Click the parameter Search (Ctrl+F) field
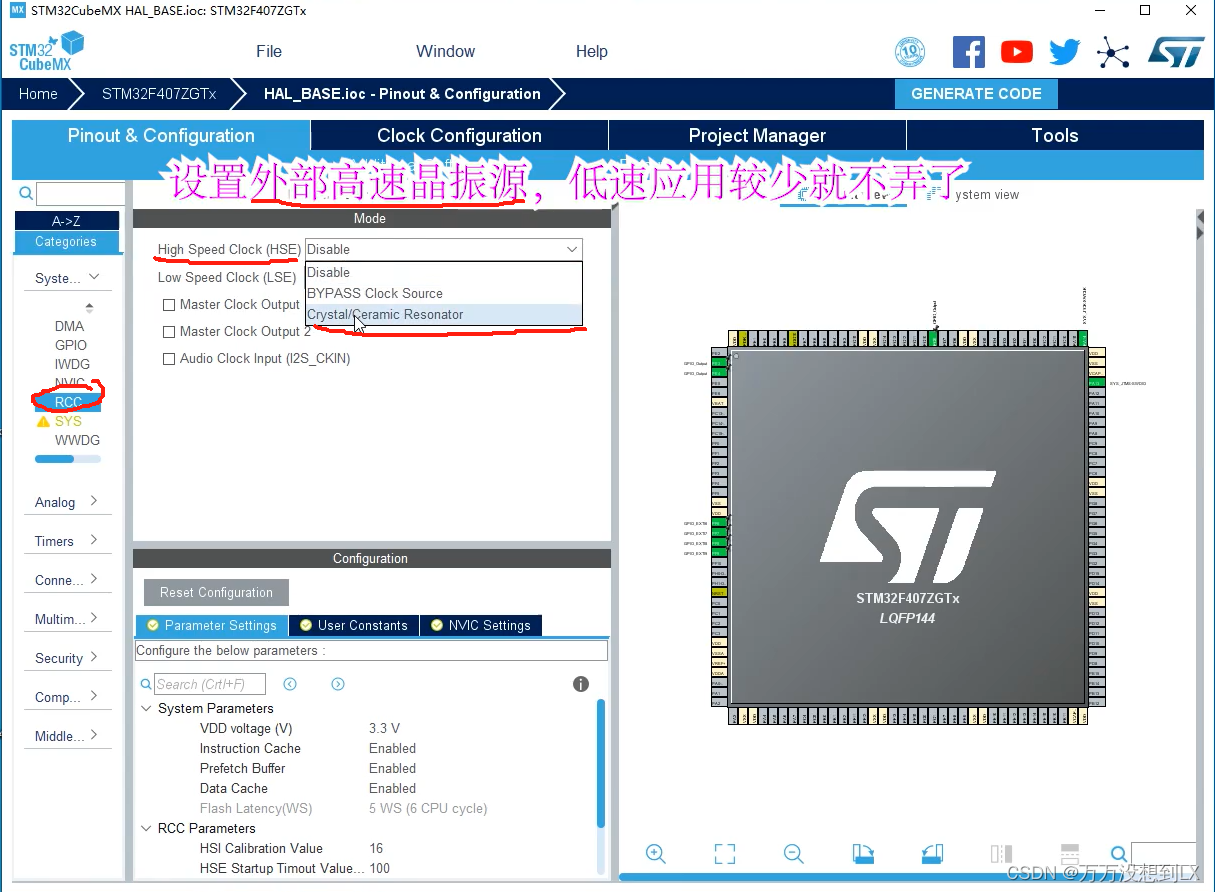The height and width of the screenshot is (892, 1215). pyautogui.click(x=211, y=684)
